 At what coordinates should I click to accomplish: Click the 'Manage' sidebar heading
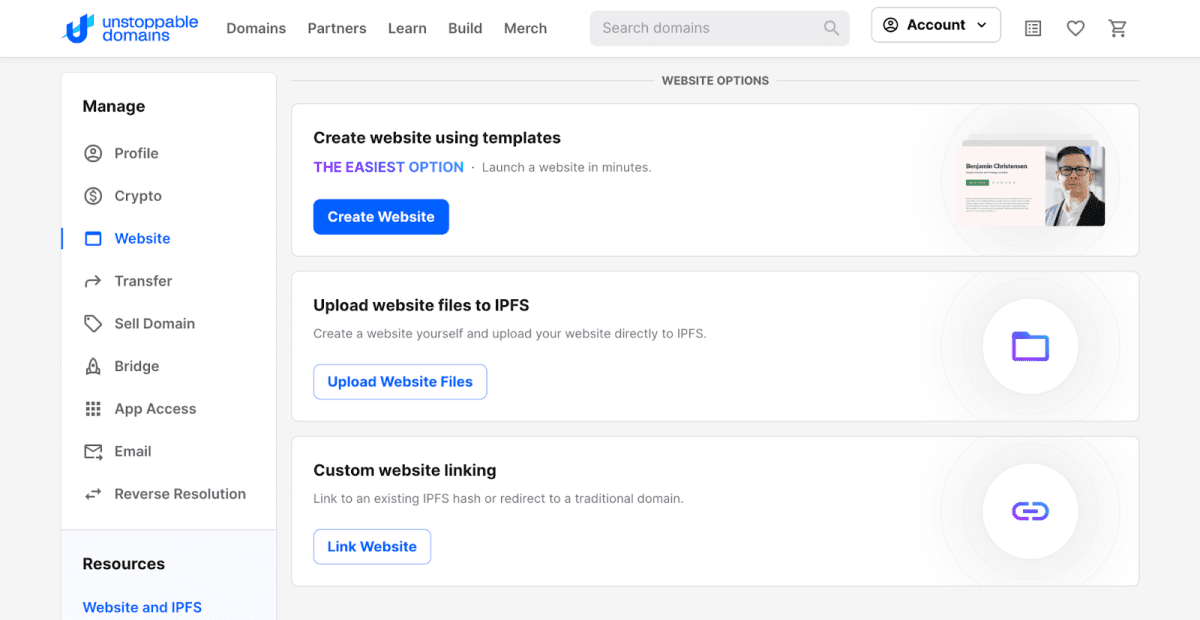click(x=114, y=106)
